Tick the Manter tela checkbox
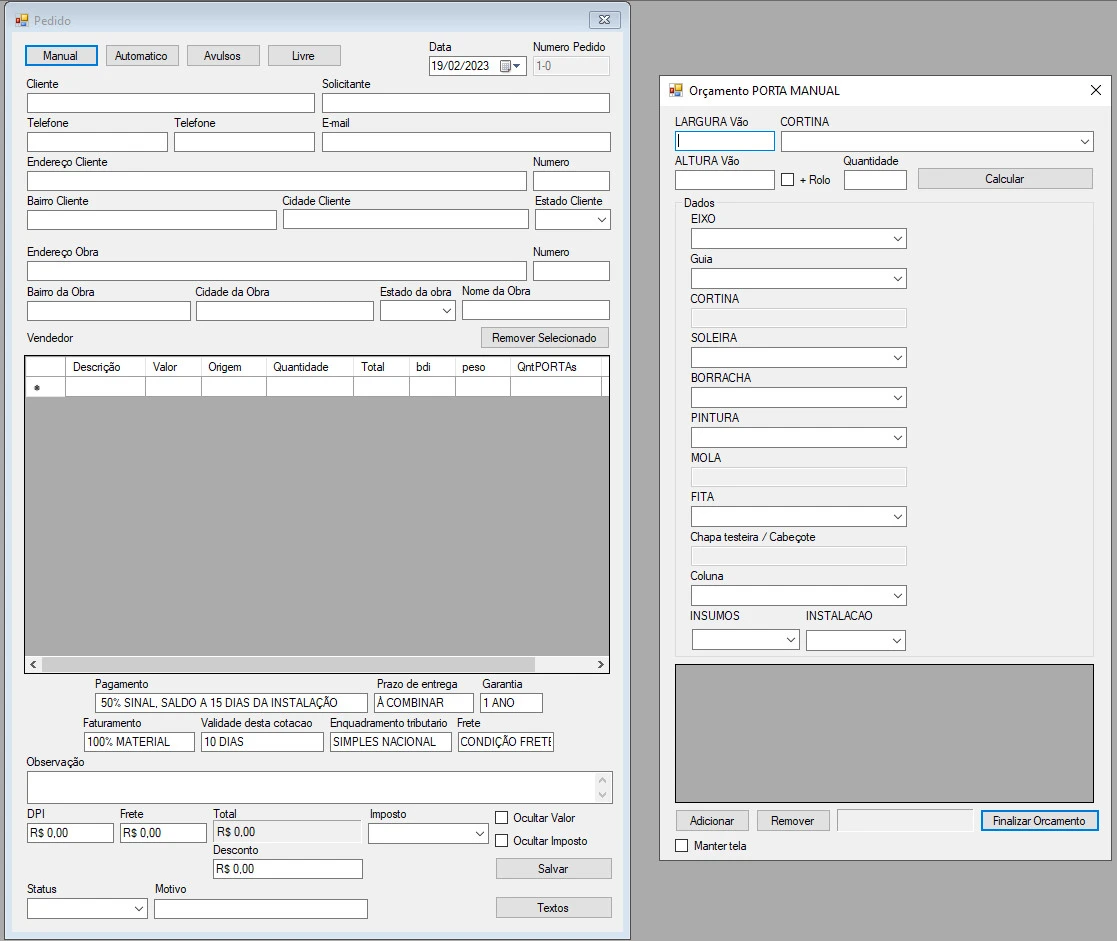The image size is (1117, 941). tap(682, 846)
